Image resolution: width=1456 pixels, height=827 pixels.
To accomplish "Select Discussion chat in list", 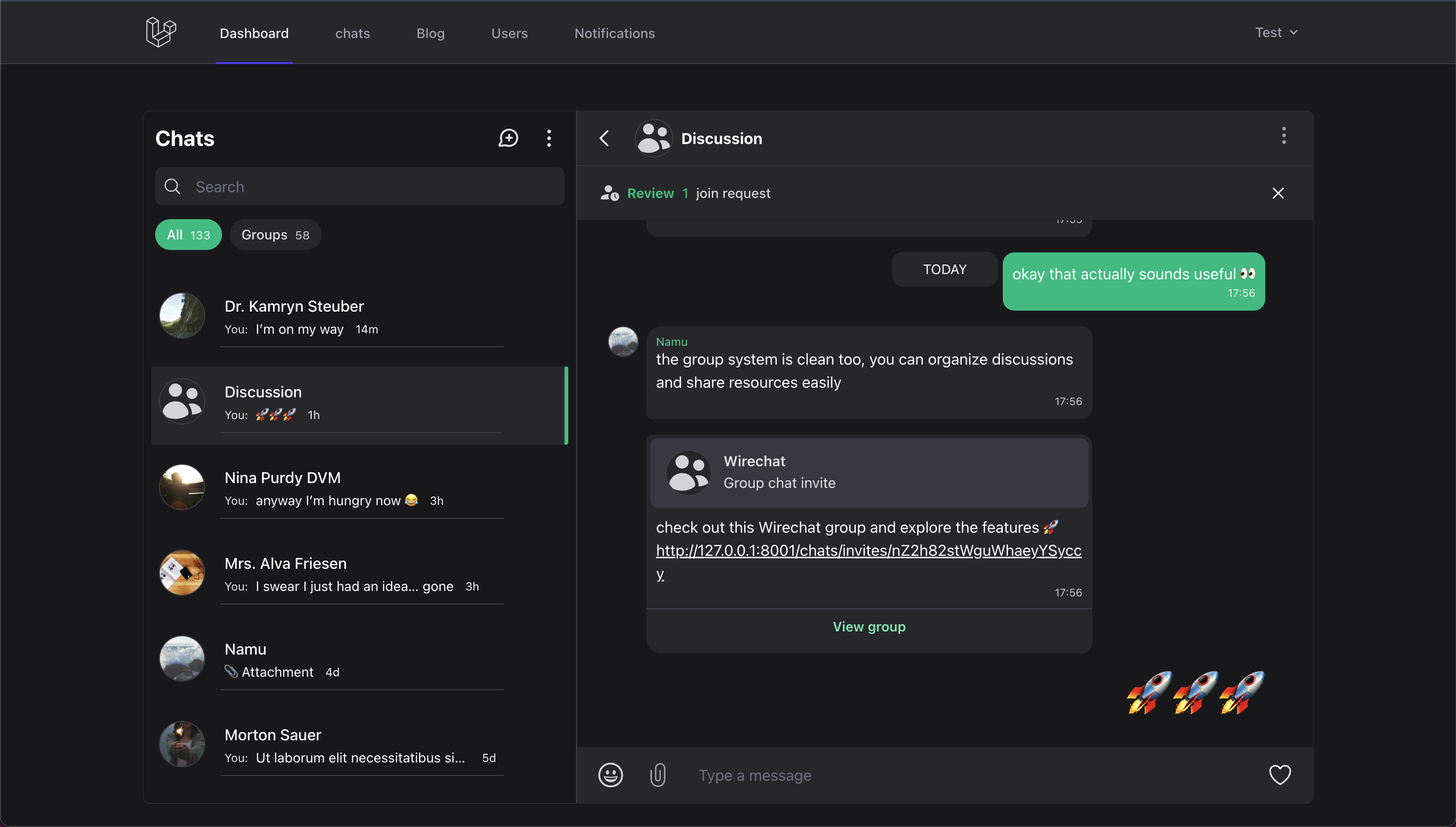I will click(x=359, y=405).
